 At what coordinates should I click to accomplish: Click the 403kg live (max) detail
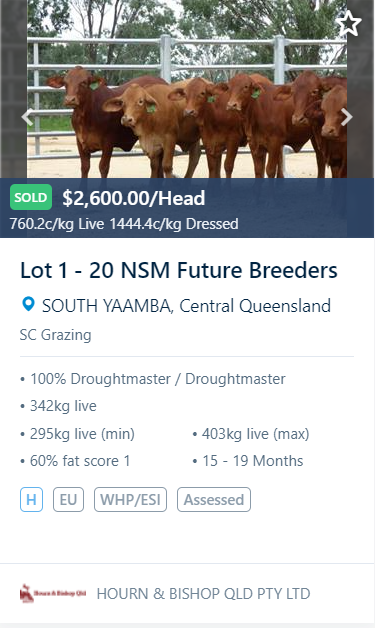(x=251, y=434)
